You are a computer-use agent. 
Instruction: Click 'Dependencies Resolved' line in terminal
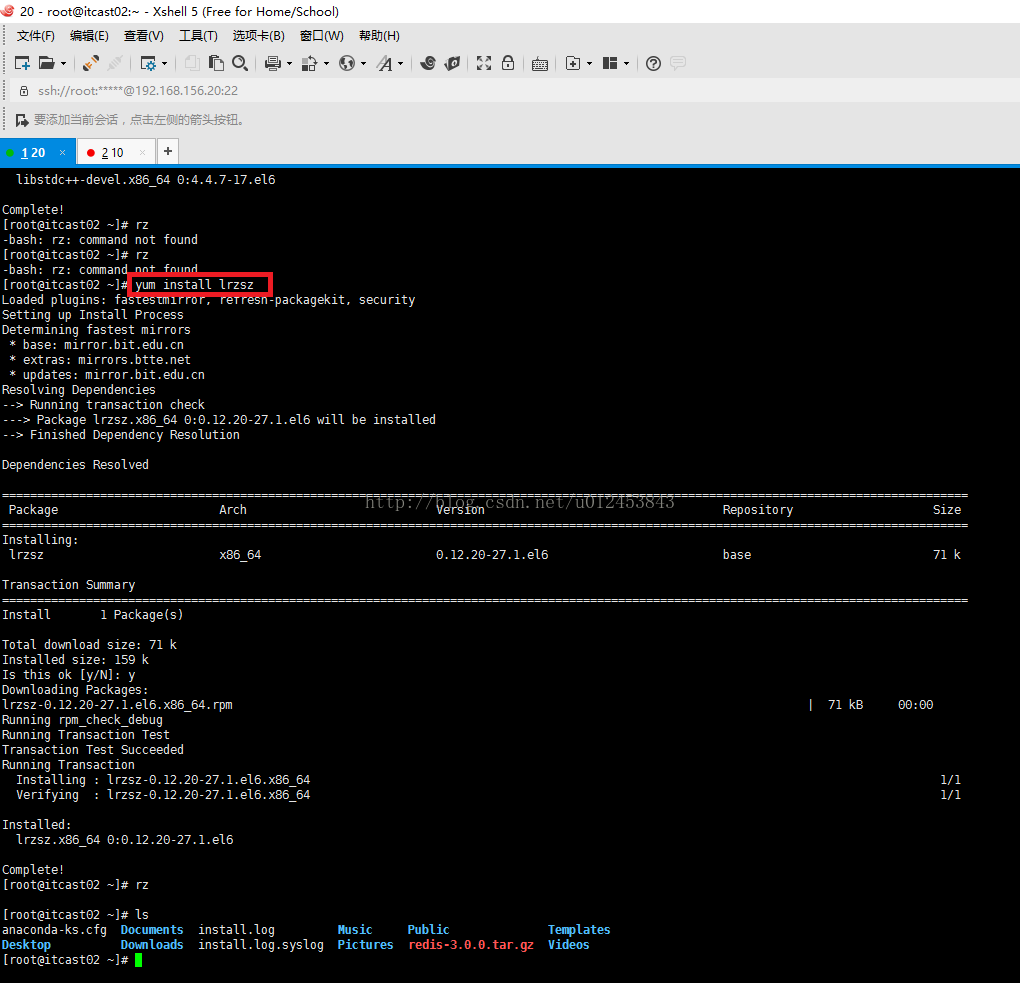point(75,465)
